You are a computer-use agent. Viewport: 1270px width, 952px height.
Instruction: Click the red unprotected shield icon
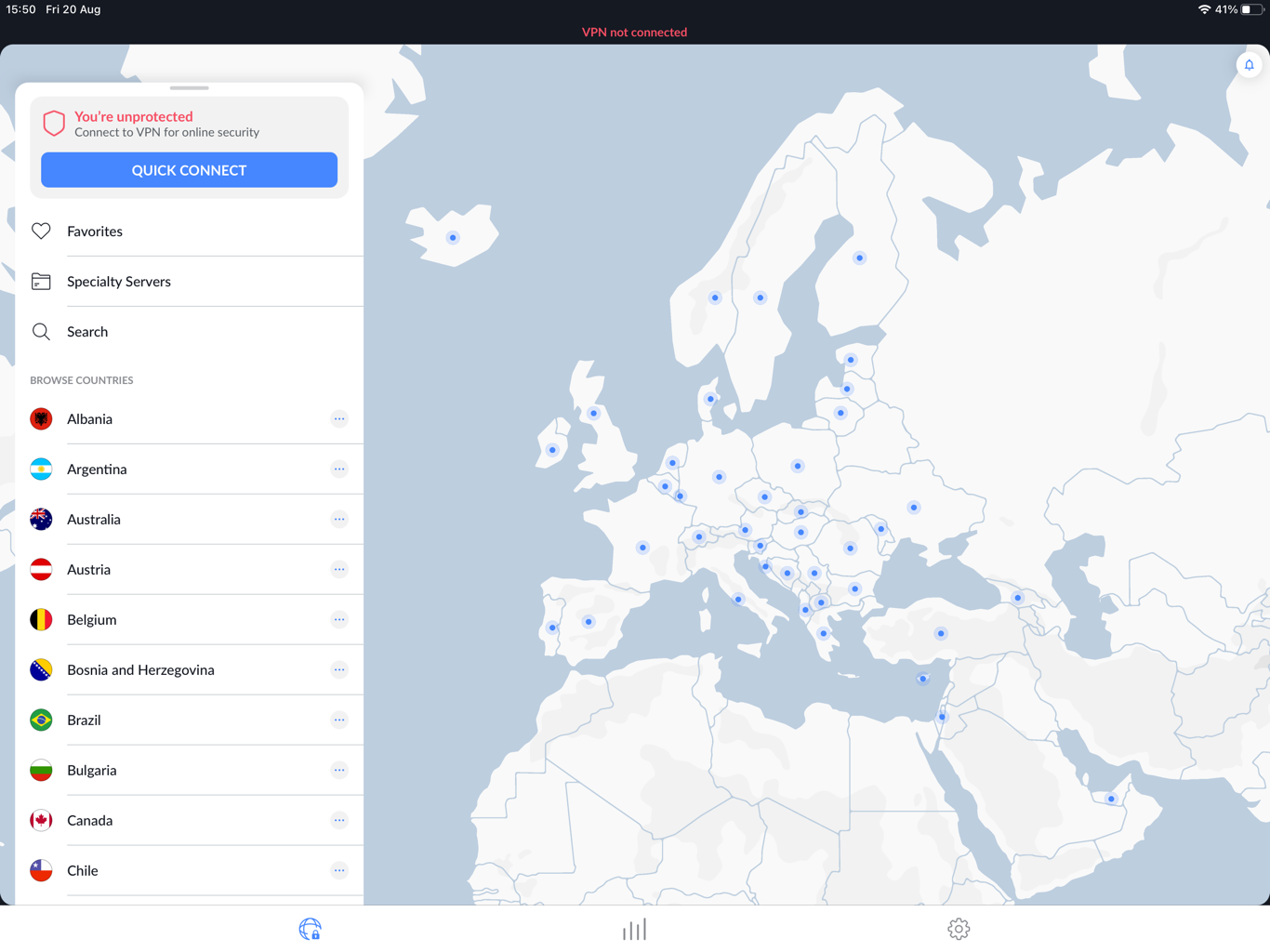pyautogui.click(x=54, y=123)
